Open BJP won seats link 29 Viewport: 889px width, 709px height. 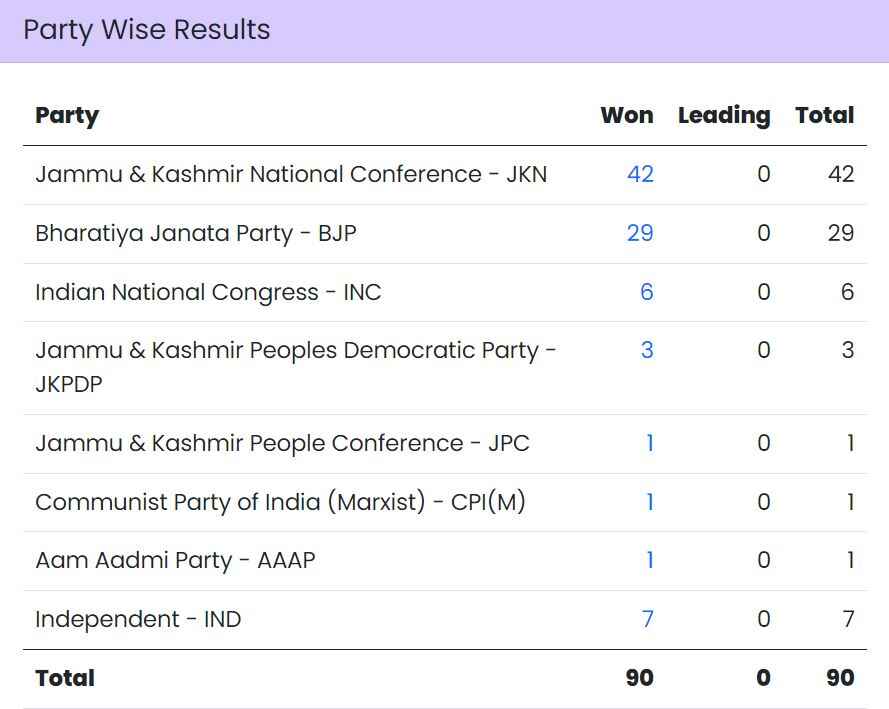(x=640, y=233)
